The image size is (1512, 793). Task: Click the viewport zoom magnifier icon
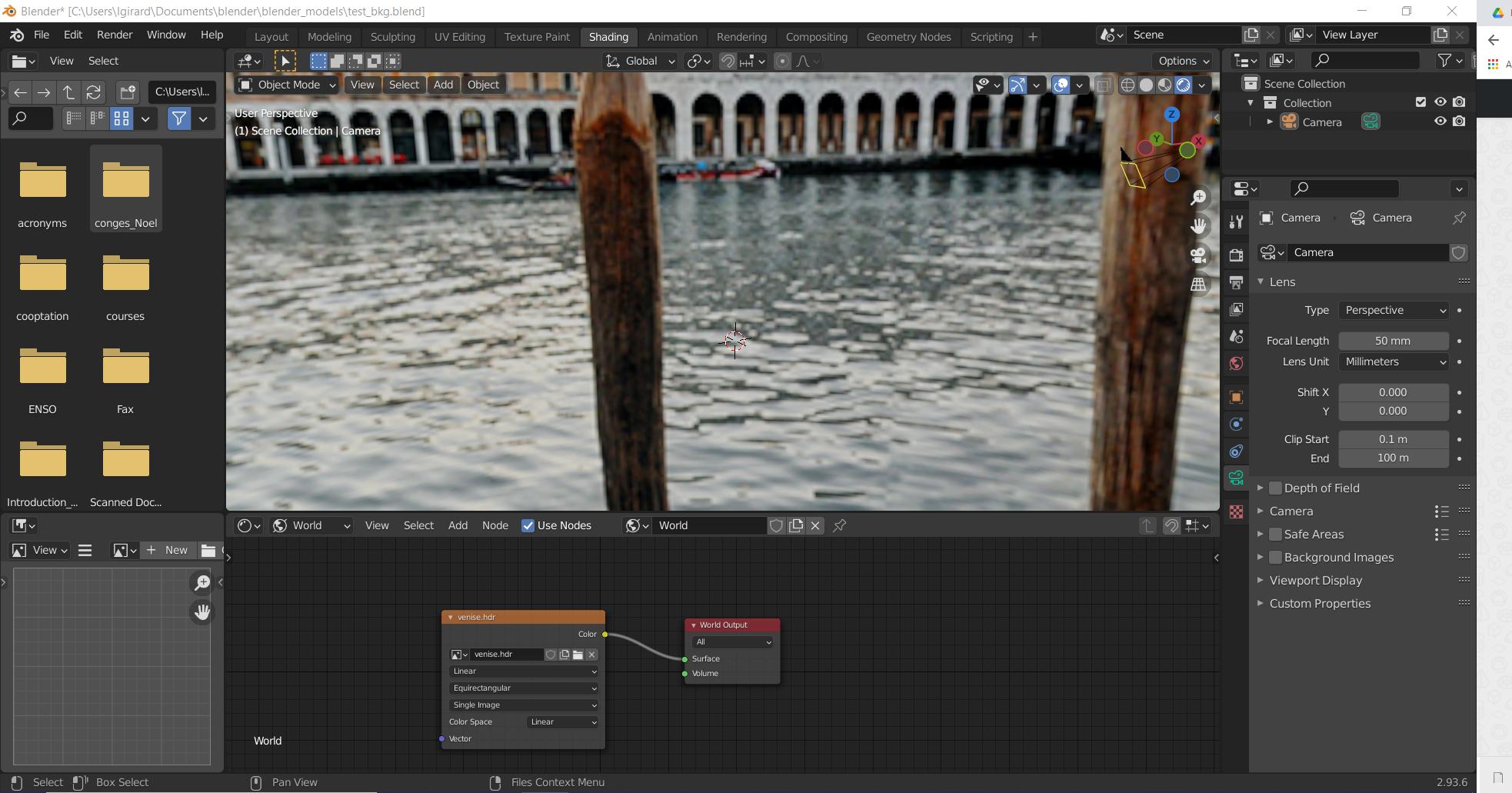pos(1198,198)
